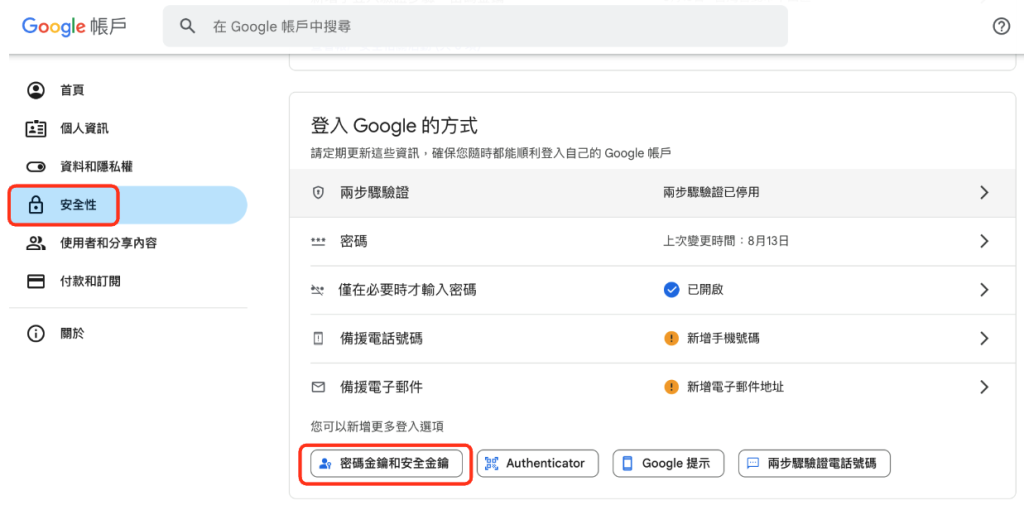Screen dimensions: 1024x510
Task: Click the phone icon in Google 提示 button
Action: click(628, 464)
